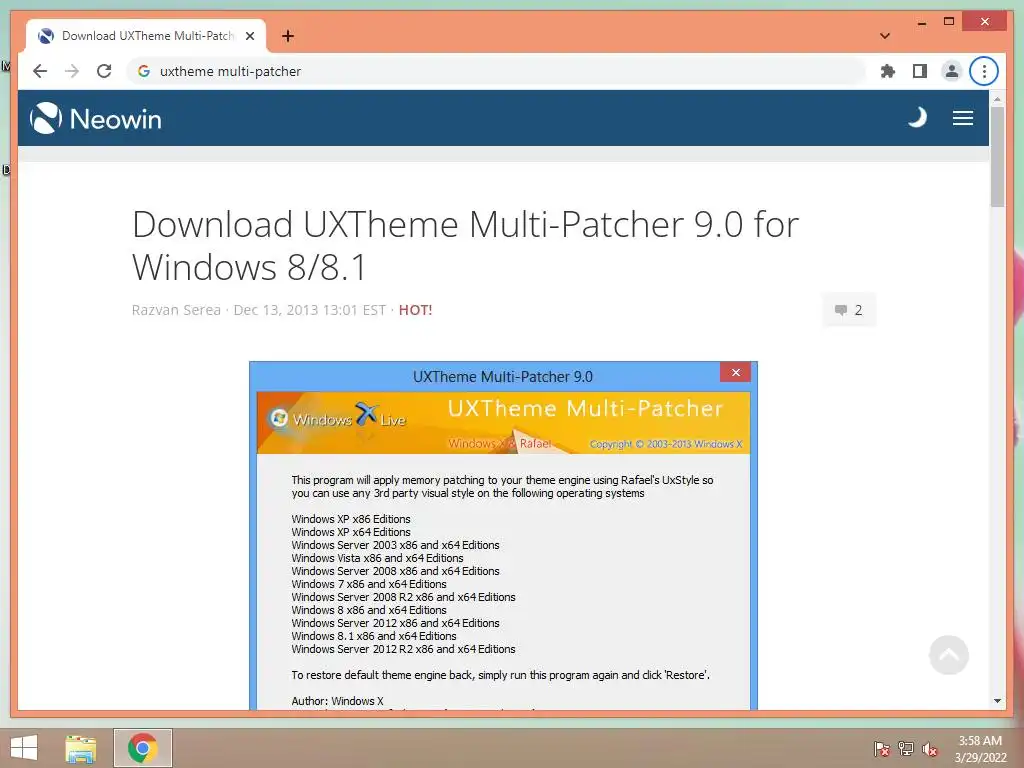This screenshot has width=1024, height=768.
Task: Click the article title Download UXTheme Multi-Patcher 9.0
Action: (465, 245)
